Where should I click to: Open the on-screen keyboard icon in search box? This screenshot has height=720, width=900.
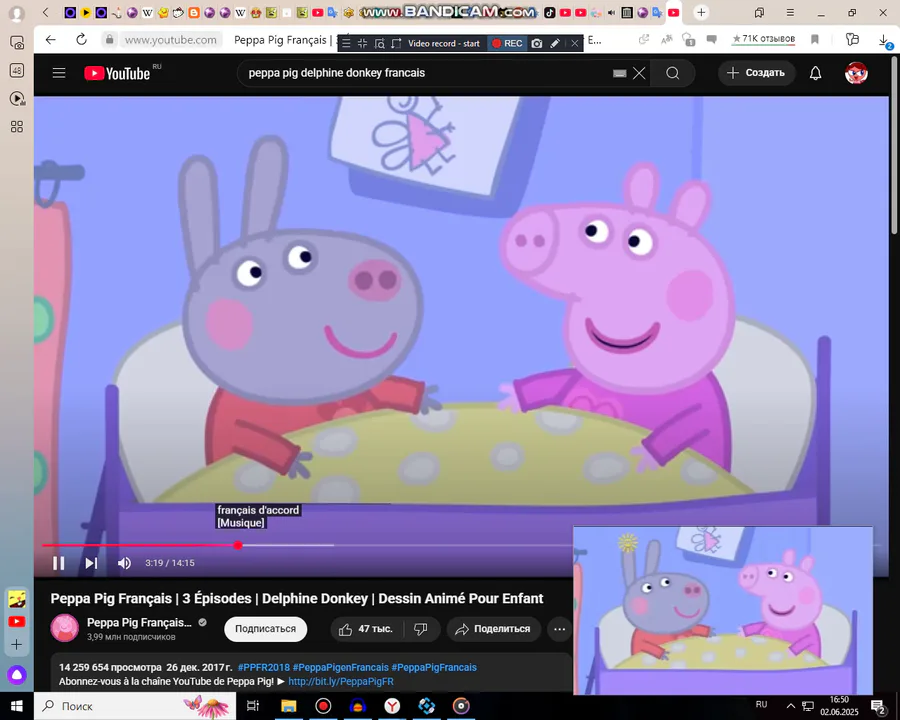point(619,73)
